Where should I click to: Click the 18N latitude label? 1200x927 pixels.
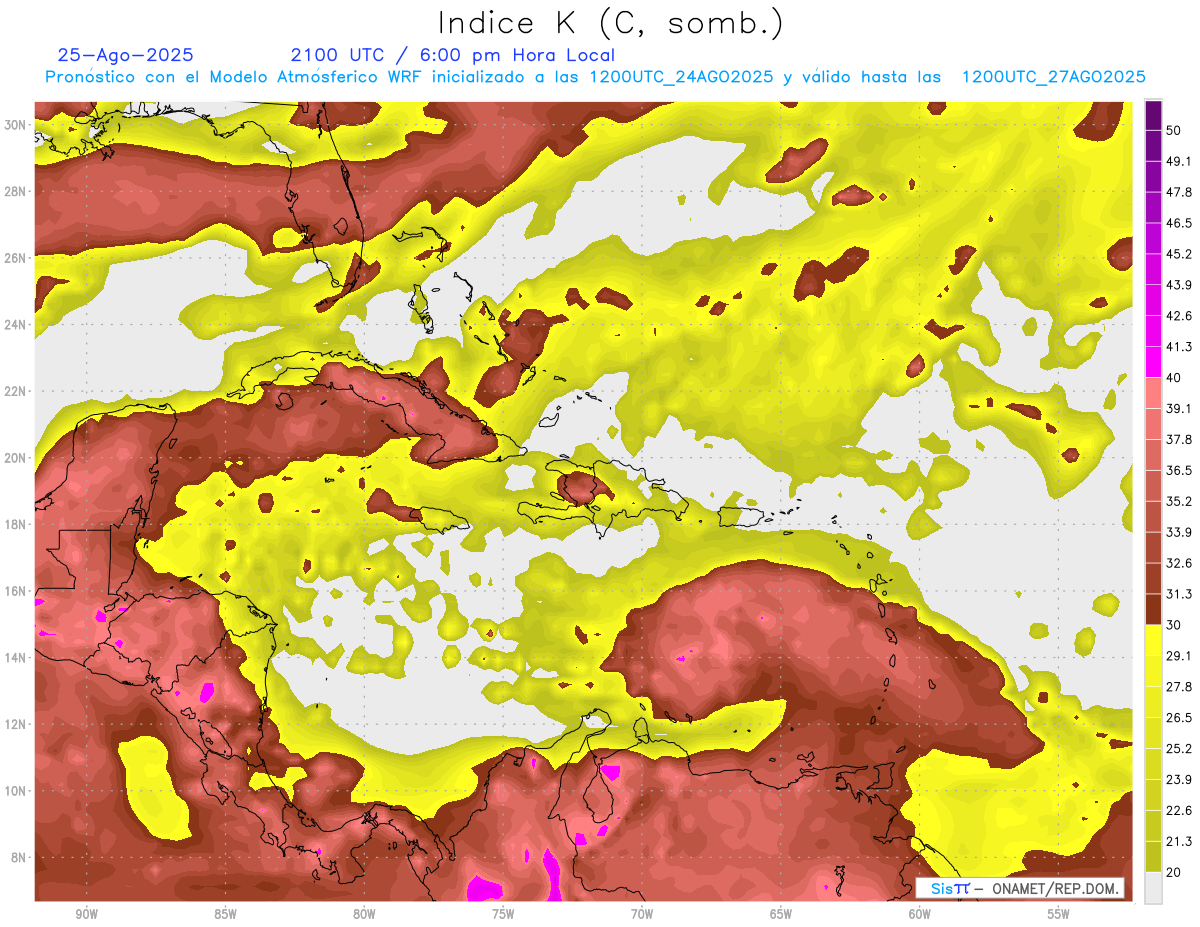[16, 524]
